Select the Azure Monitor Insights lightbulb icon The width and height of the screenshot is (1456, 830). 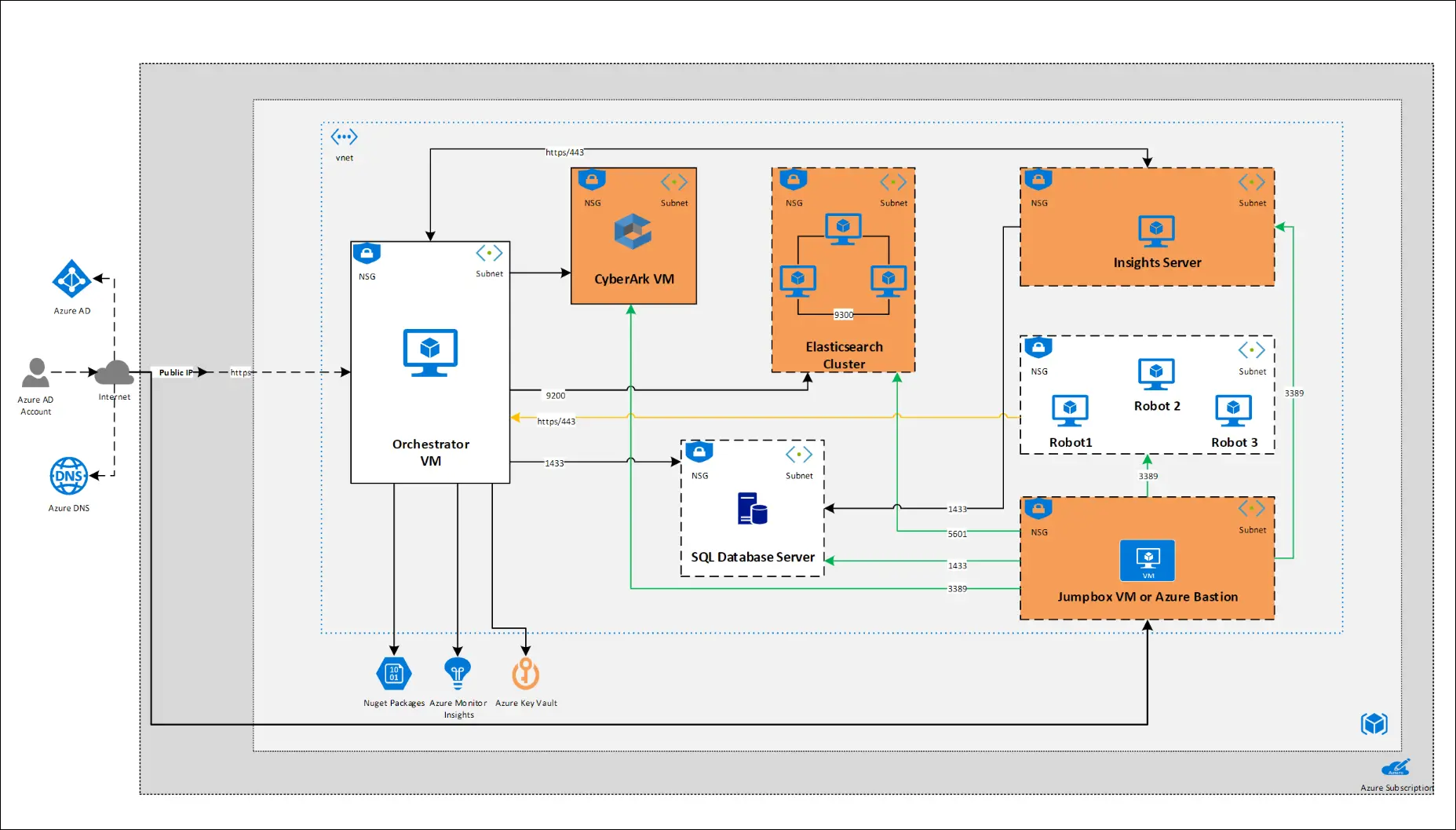click(458, 674)
